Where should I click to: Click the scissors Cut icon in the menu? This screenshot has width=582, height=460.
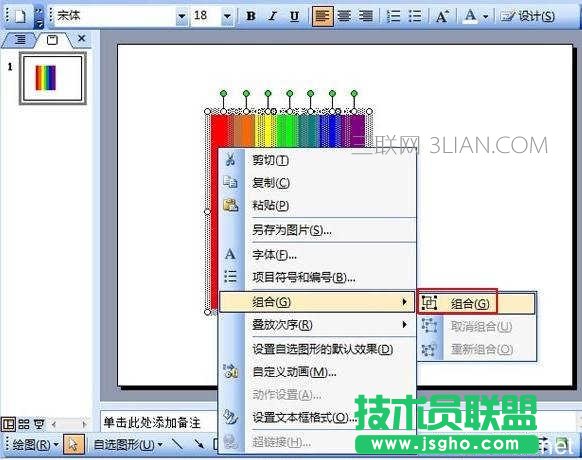[x=230, y=160]
